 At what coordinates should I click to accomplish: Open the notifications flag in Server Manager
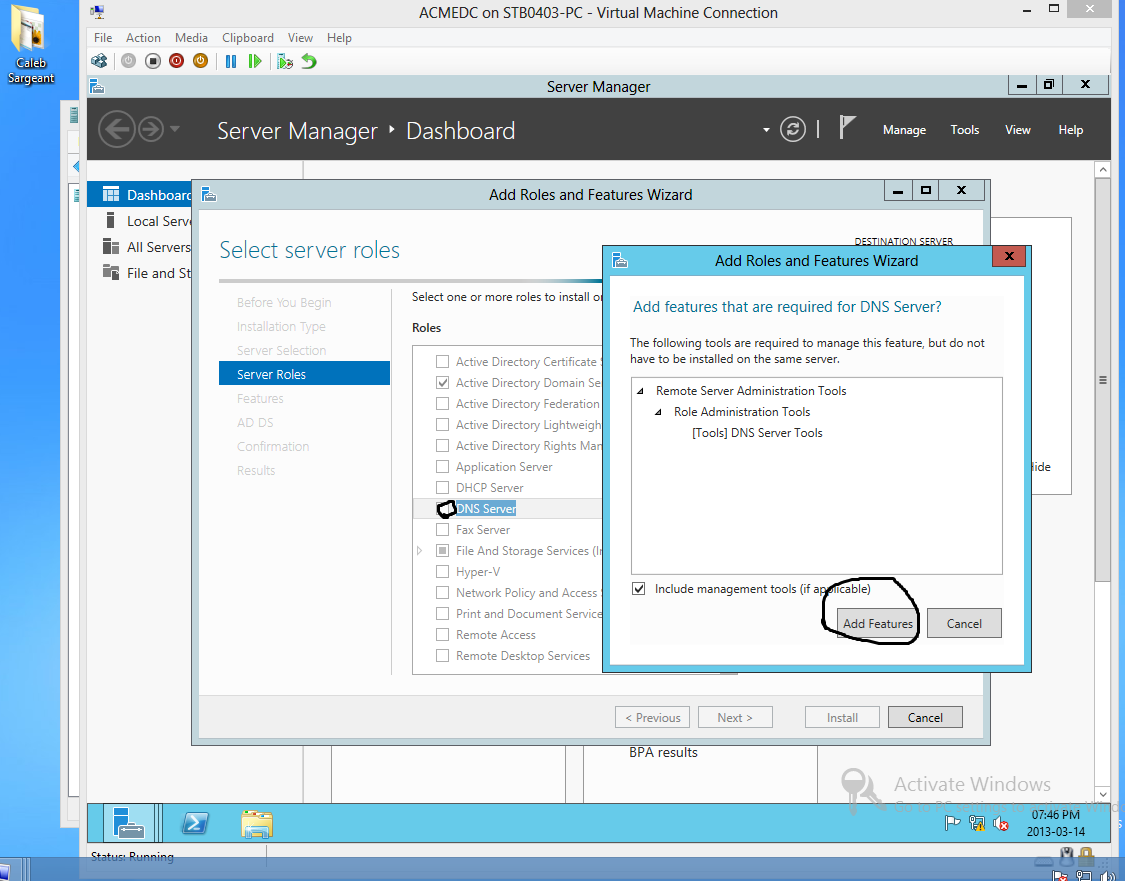click(x=847, y=128)
